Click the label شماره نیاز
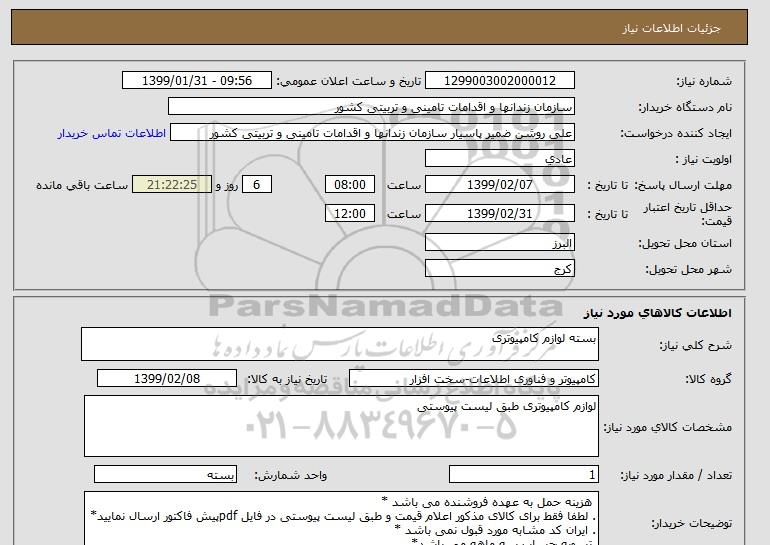770x545 pixels. (704, 81)
